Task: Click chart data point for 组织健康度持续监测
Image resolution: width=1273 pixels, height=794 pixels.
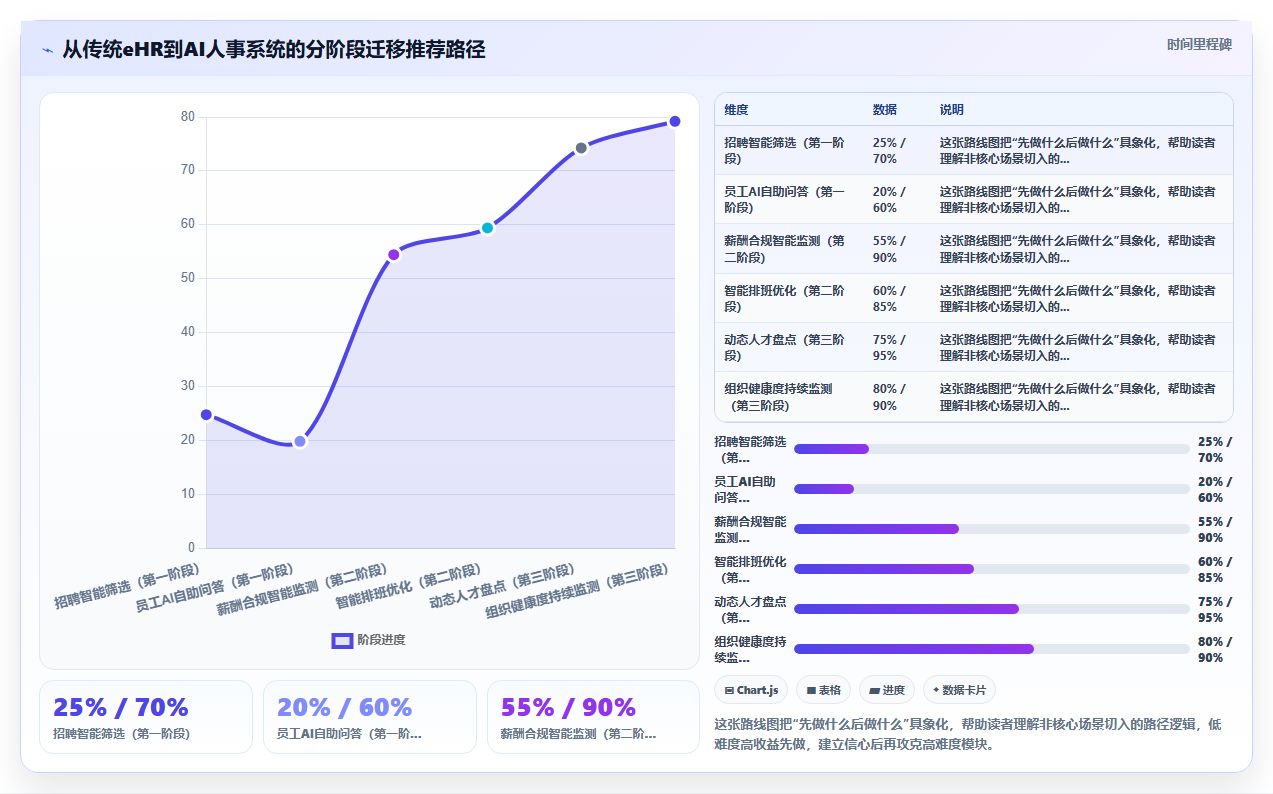Action: click(675, 121)
